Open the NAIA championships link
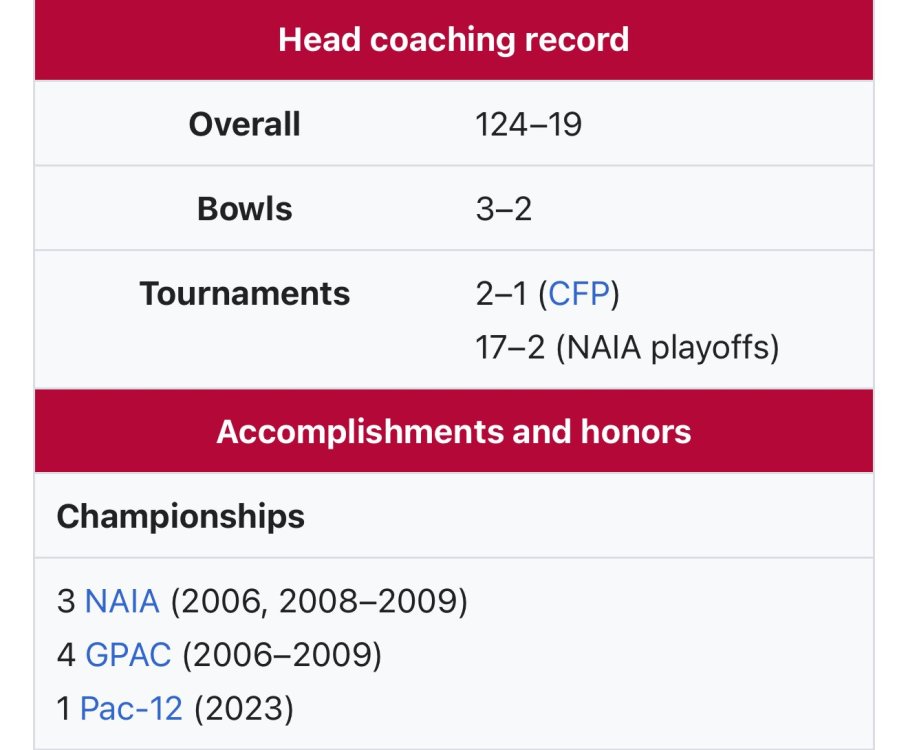This screenshot has width=908, height=750. [122, 601]
